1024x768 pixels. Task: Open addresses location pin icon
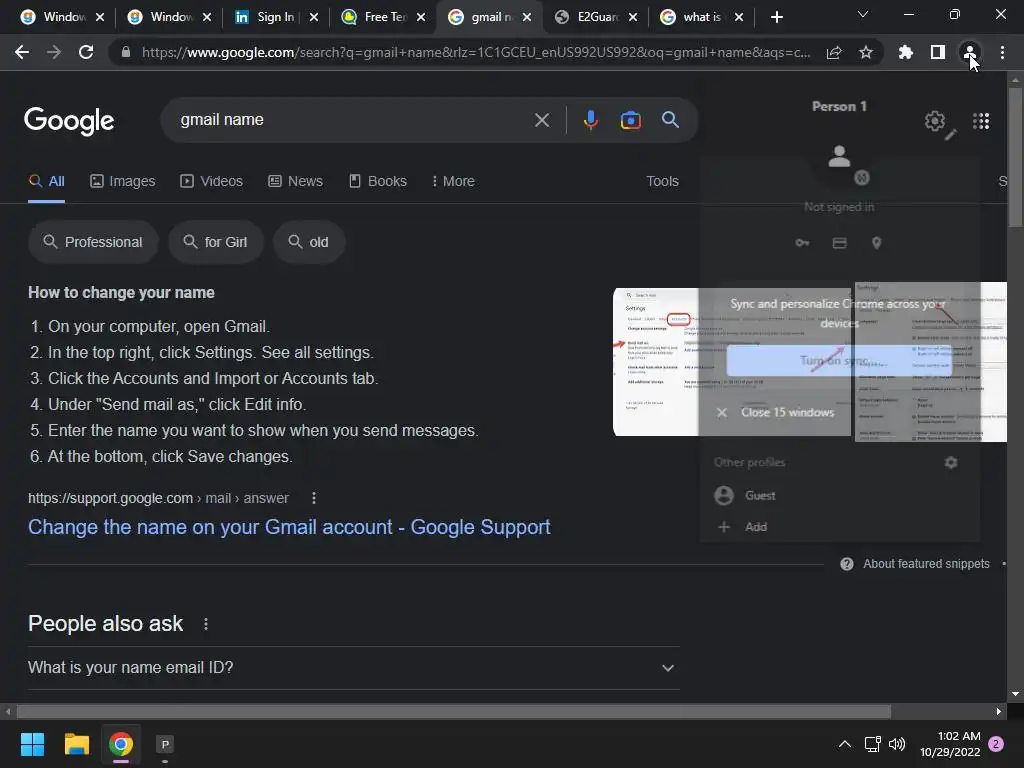pyautogui.click(x=876, y=243)
